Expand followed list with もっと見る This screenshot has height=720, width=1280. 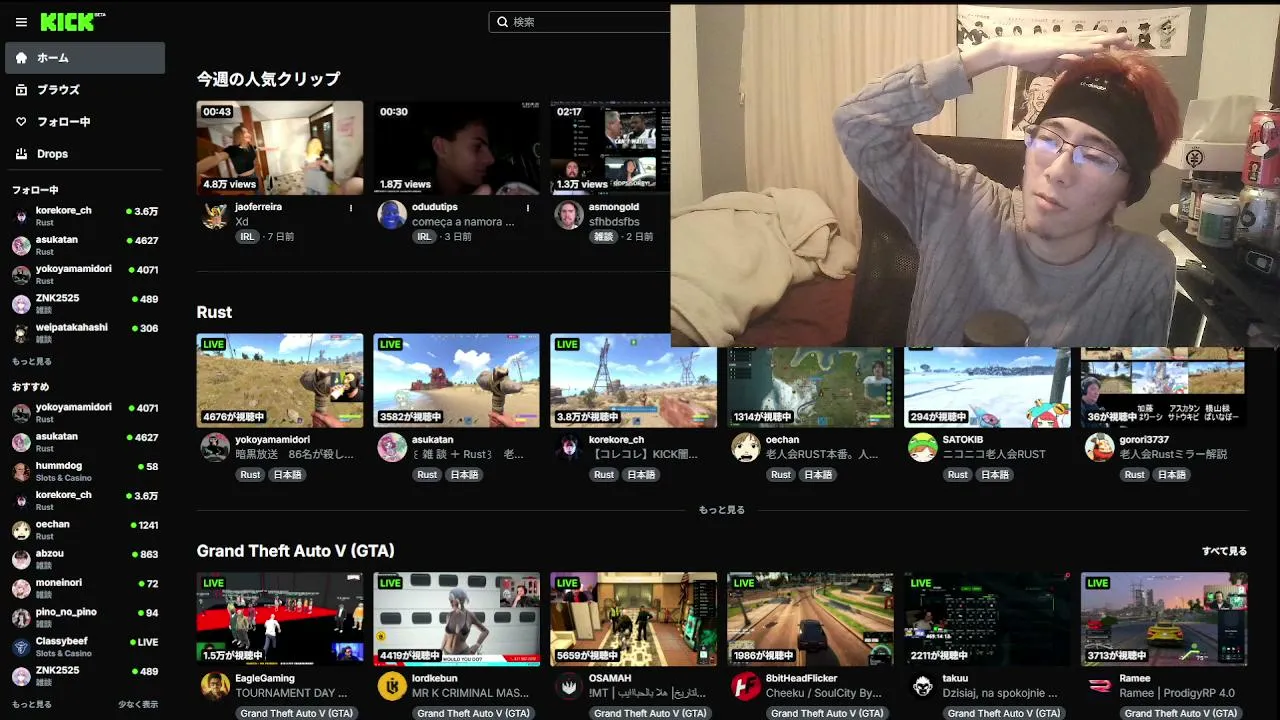pyautogui.click(x=32, y=362)
